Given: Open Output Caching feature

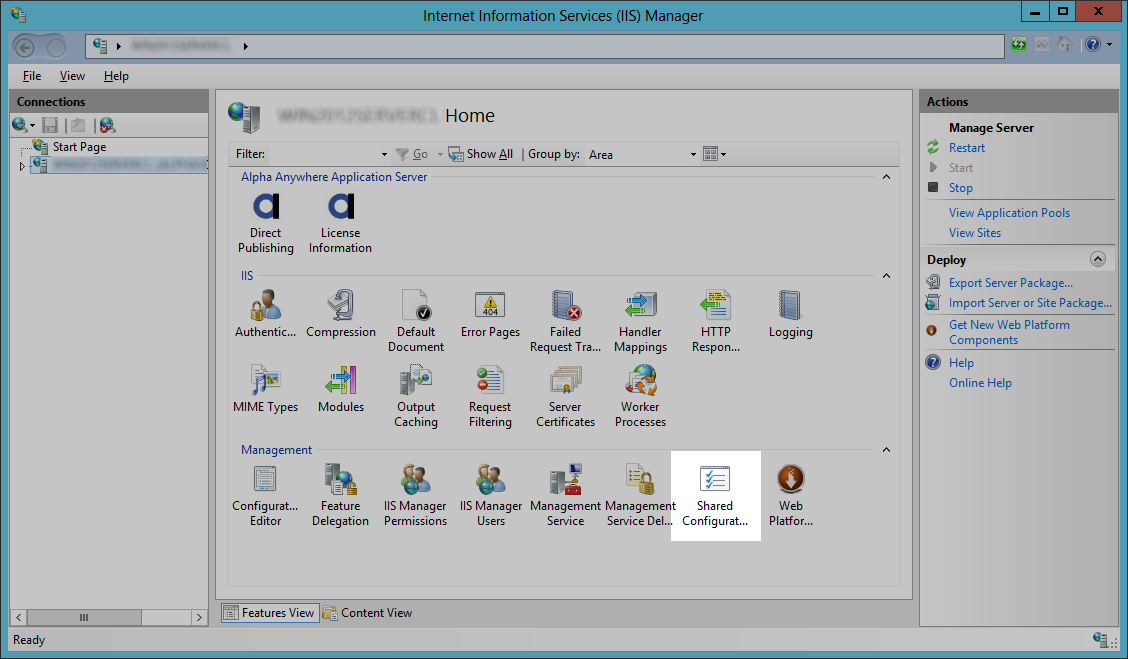Looking at the screenshot, I should coord(416,396).
